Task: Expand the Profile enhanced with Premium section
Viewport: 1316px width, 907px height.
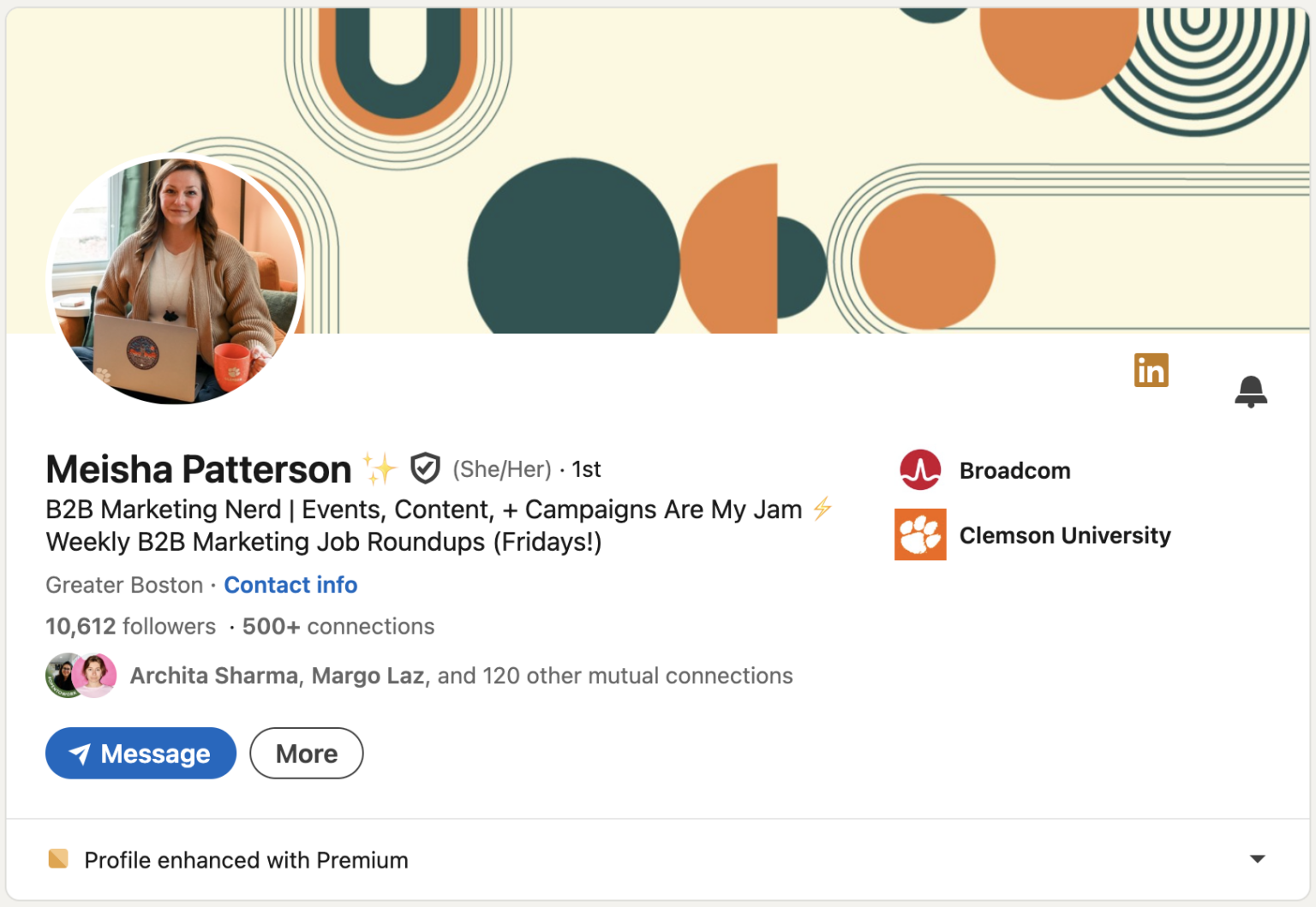Action: coord(1257,859)
